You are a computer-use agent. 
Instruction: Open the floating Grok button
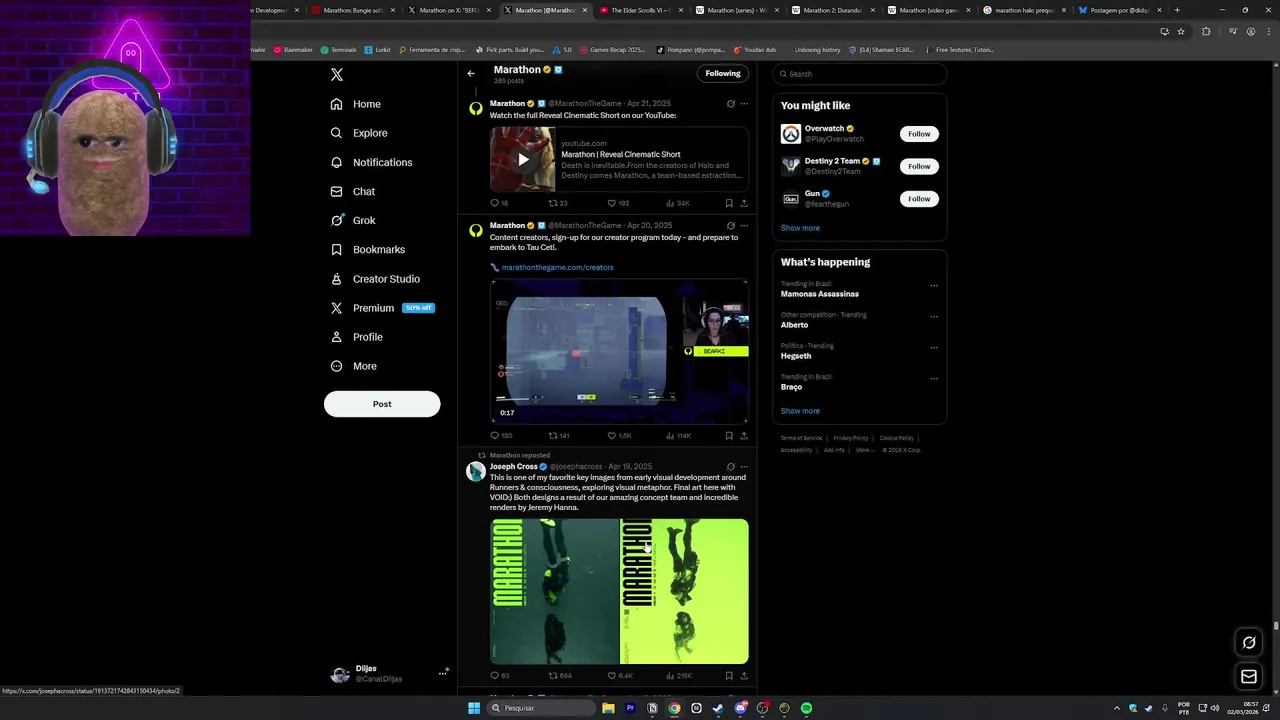point(1249,643)
